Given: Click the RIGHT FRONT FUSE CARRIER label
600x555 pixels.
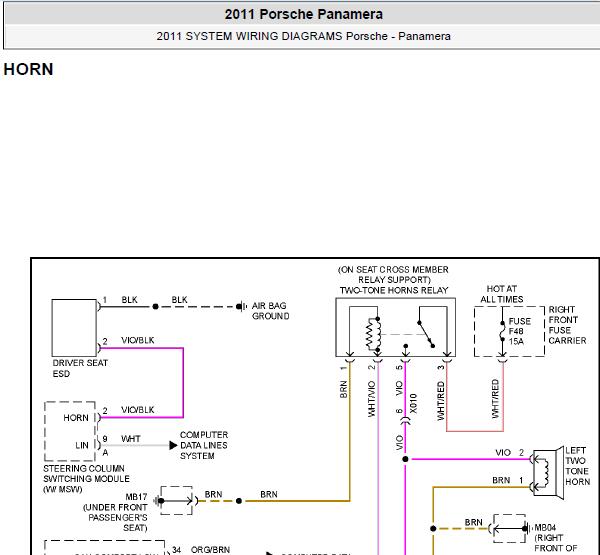Looking at the screenshot, I should pyautogui.click(x=567, y=325).
